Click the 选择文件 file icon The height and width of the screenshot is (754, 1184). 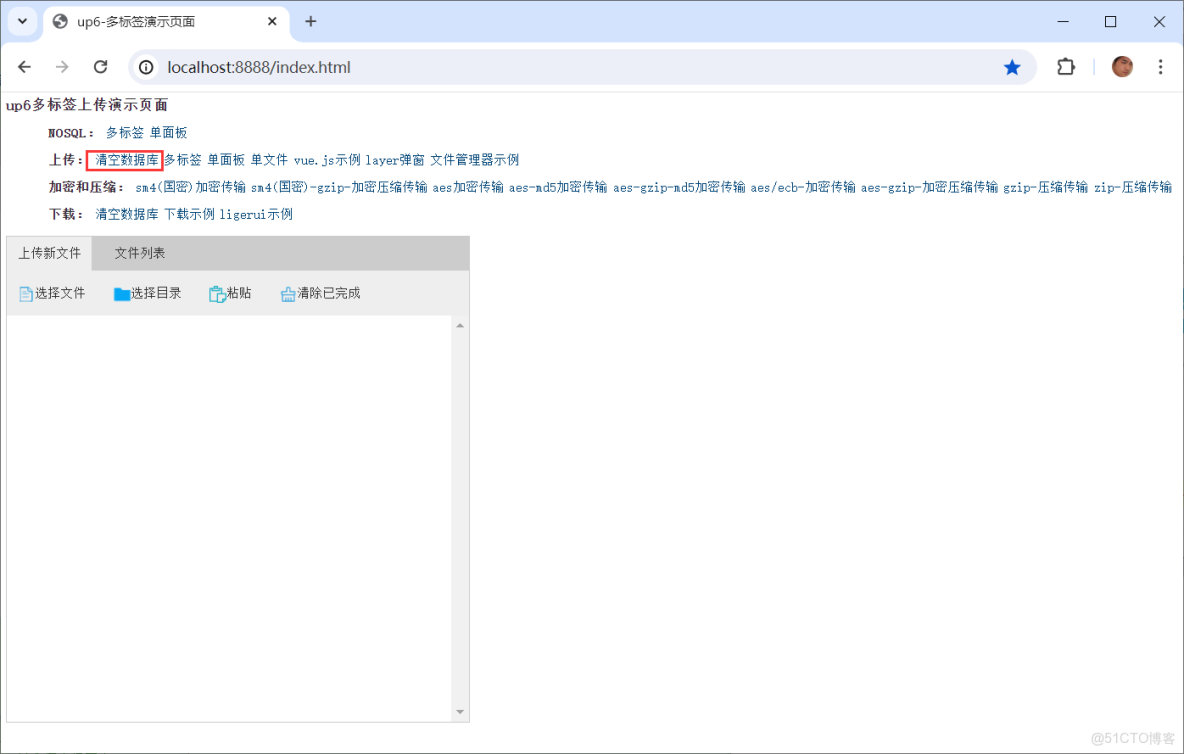pyautogui.click(x=24, y=292)
